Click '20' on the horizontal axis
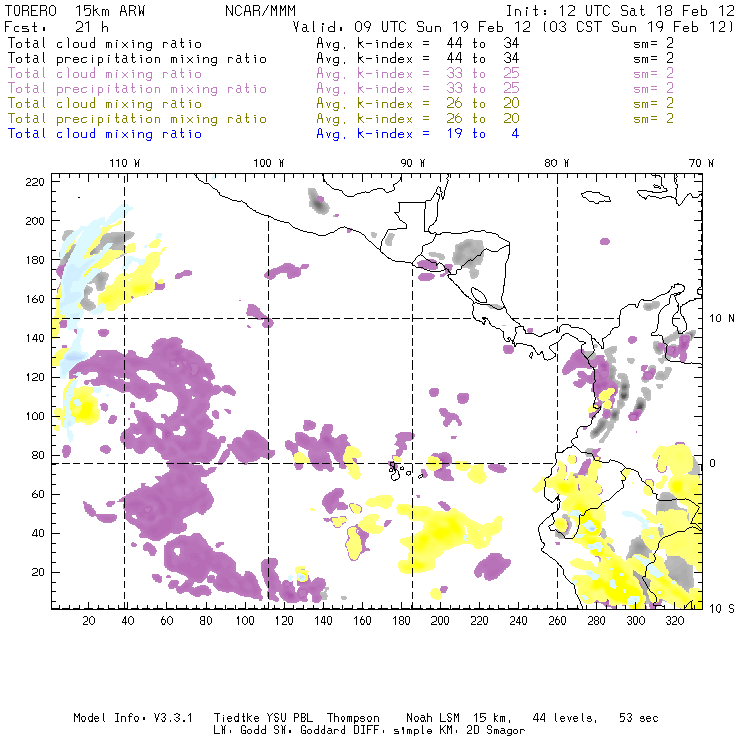Viewport: 740px width, 740px height. (x=89, y=621)
